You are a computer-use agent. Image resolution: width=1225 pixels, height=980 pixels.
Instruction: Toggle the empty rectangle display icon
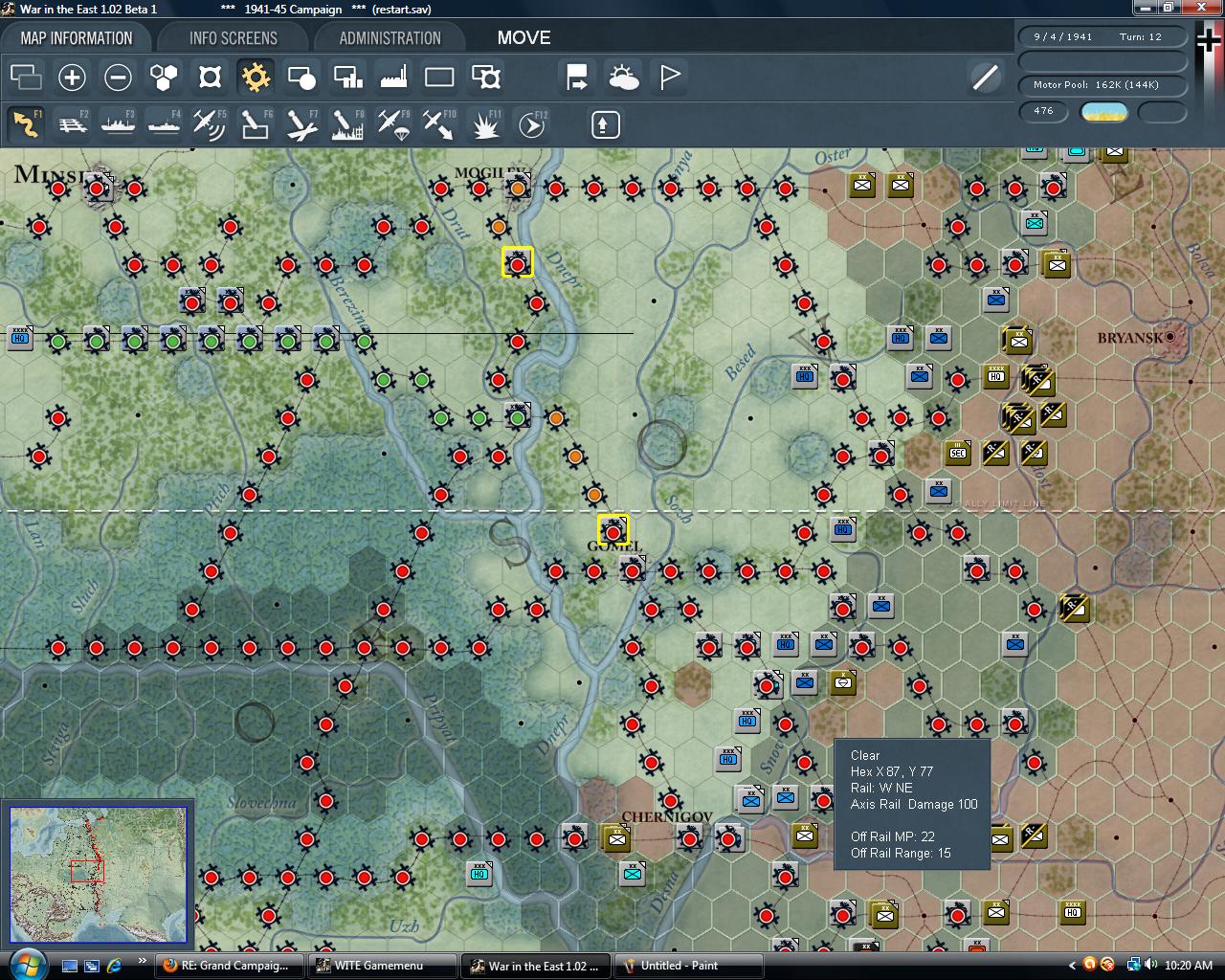pos(439,77)
